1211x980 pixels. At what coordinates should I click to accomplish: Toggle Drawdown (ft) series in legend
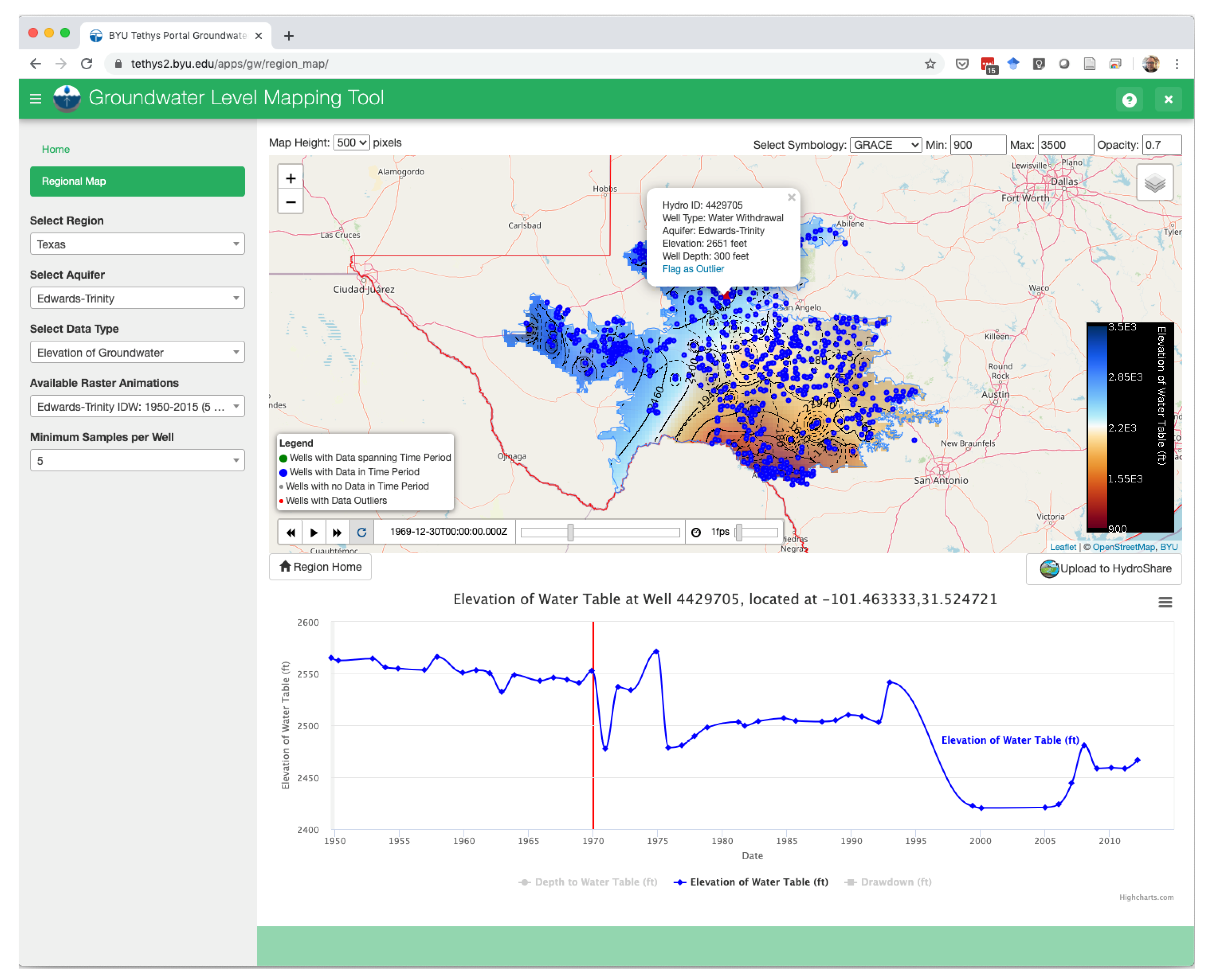click(x=888, y=882)
